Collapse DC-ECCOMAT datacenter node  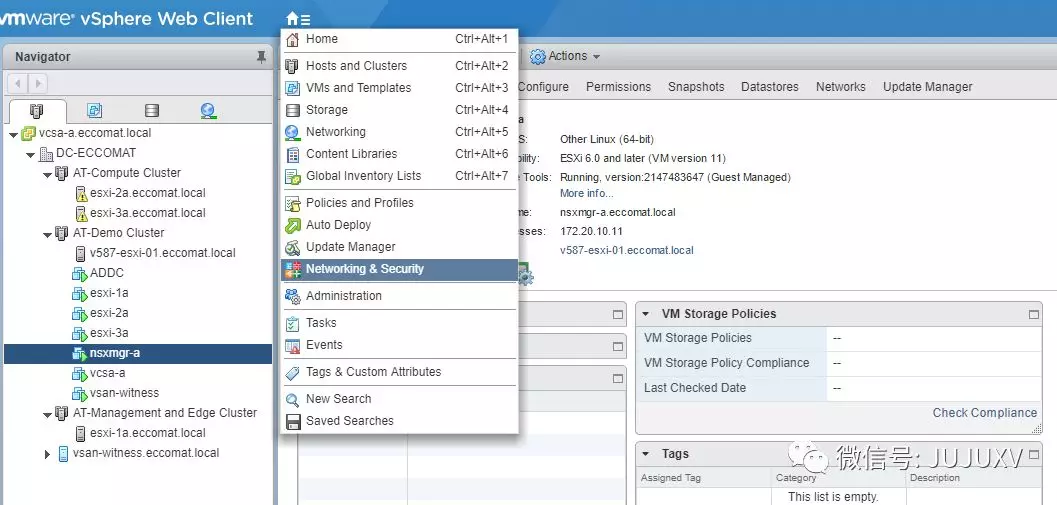tap(30, 154)
